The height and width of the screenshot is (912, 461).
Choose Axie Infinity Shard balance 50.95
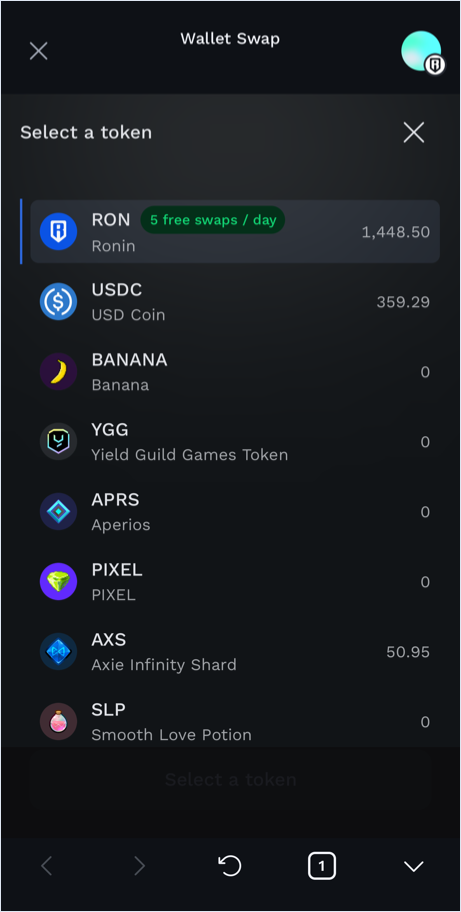click(408, 652)
